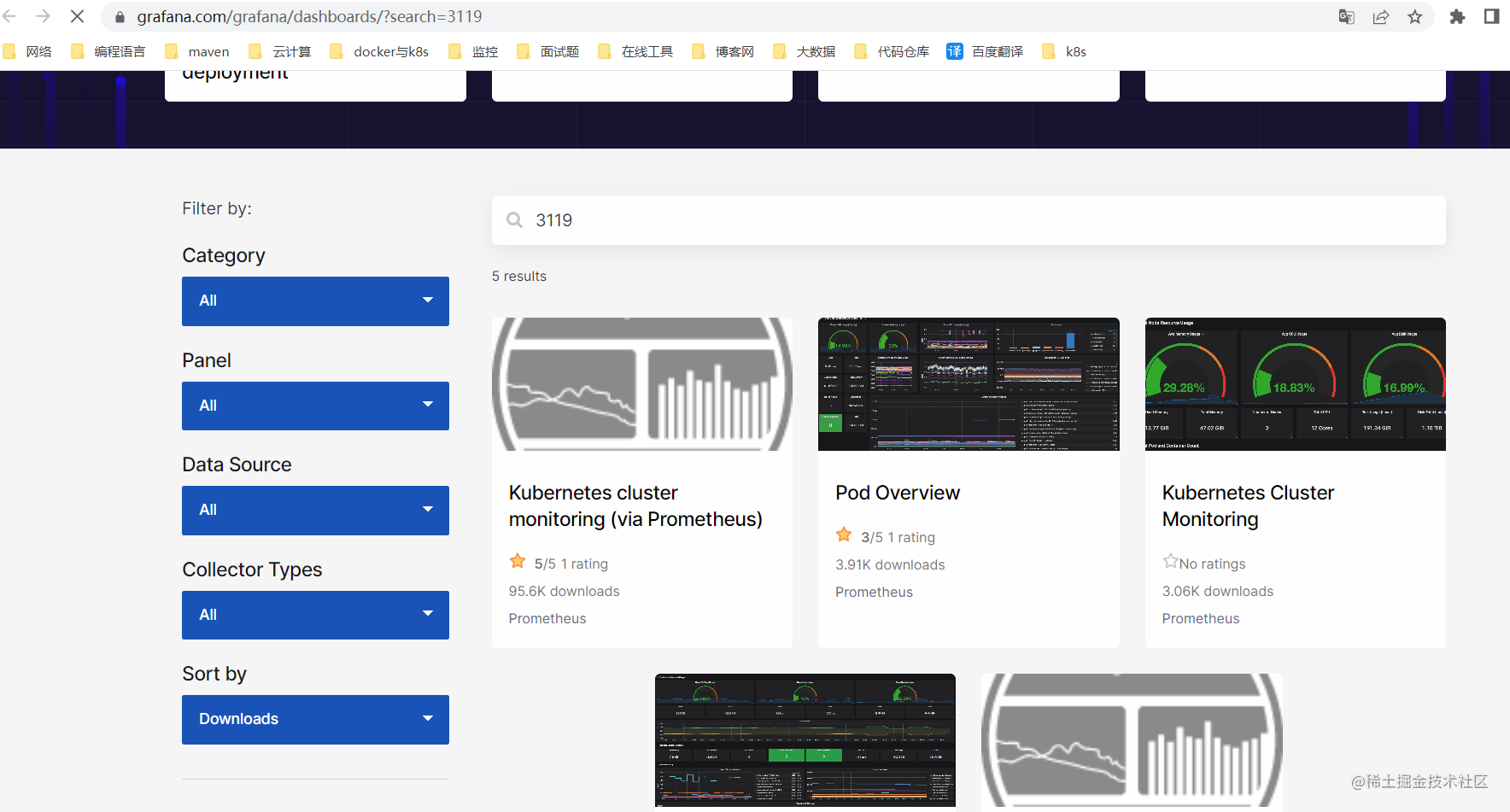Open the Kubernetes Cluster Monitoring dashboard title

[1248, 506]
